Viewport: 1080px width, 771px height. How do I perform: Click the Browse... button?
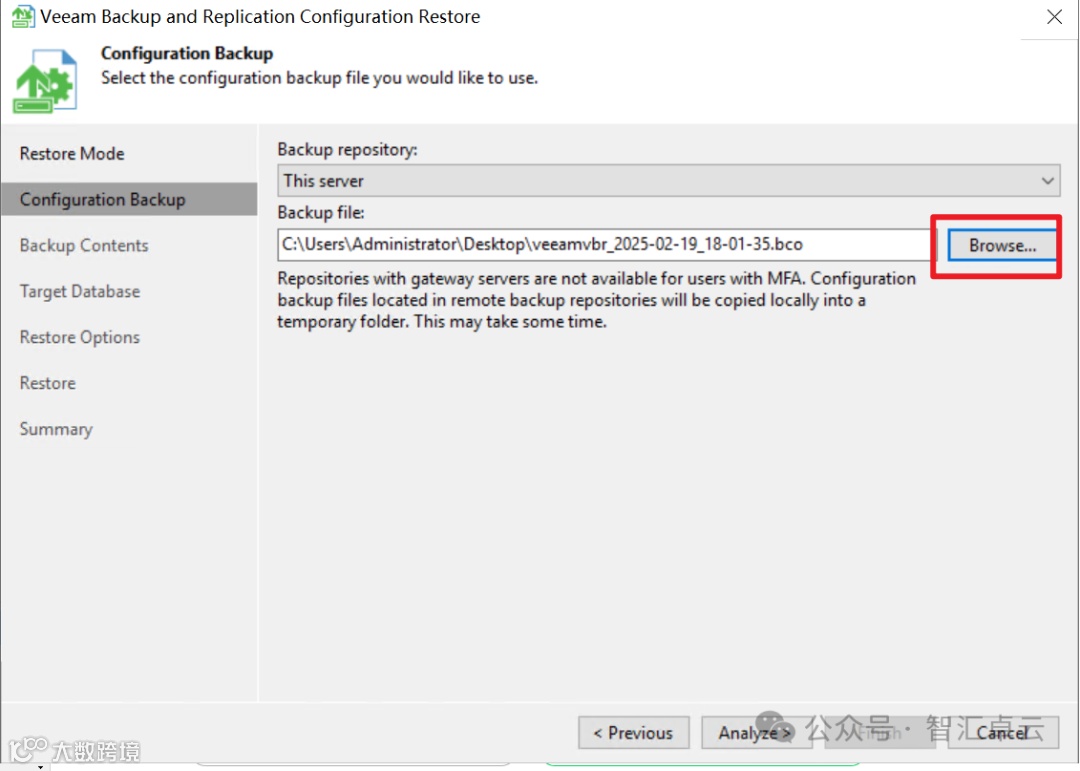[1001, 245]
